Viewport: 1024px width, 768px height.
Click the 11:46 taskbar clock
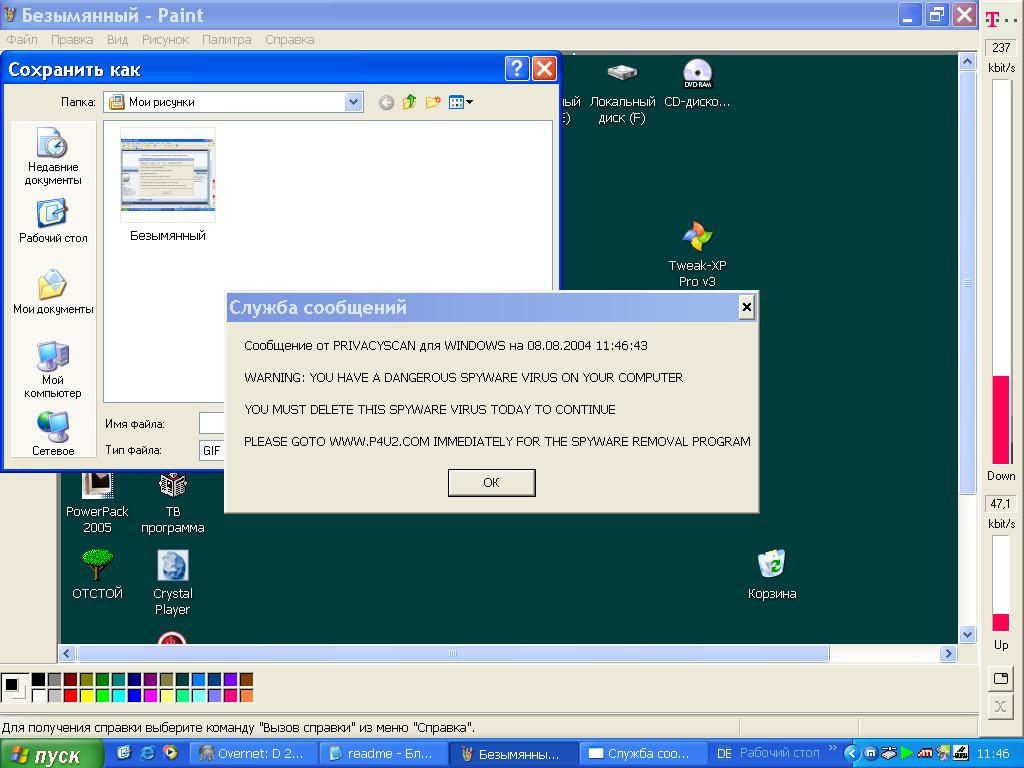point(993,754)
